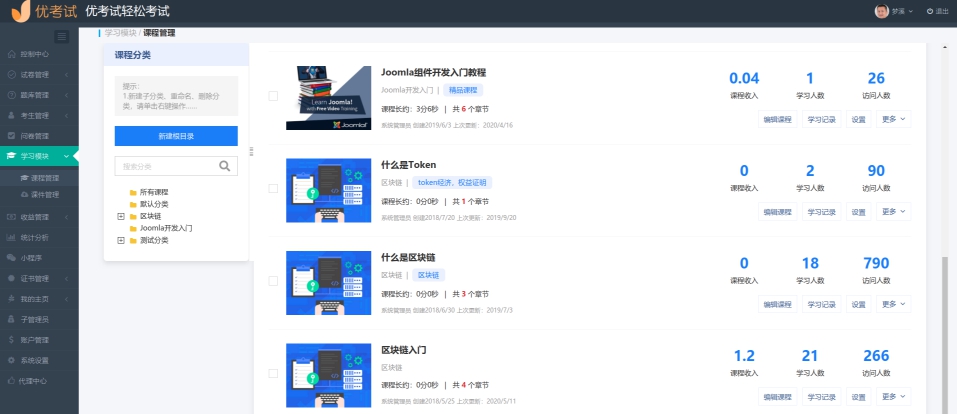This screenshot has width=957, height=414.
Task: Click the 账户管理 dollar sign icon
Action: pyautogui.click(x=11, y=340)
